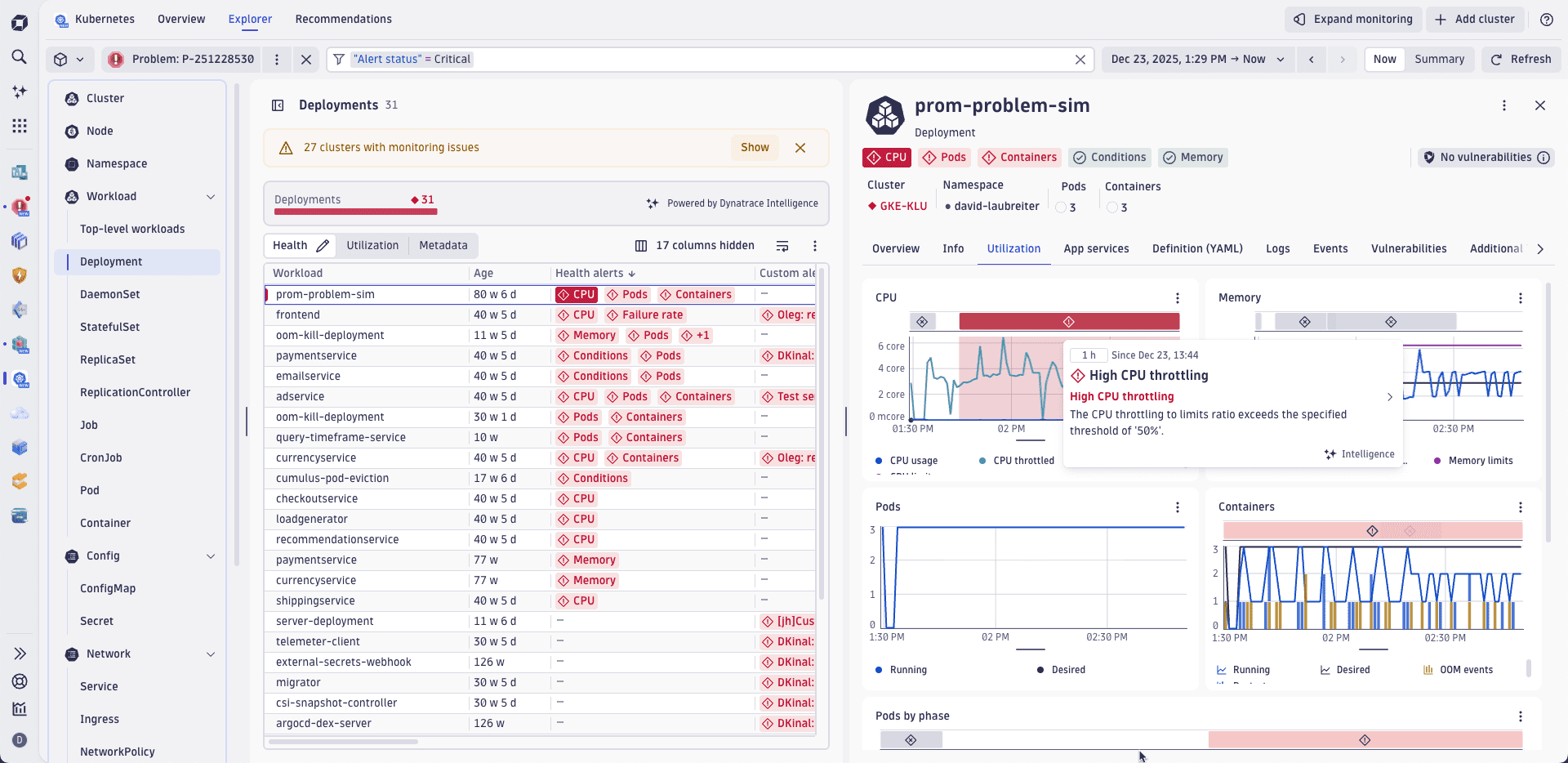Toggle the Memory alert chip on prom-problem-sim
Screen dimensions: 1568x763
tap(1193, 157)
